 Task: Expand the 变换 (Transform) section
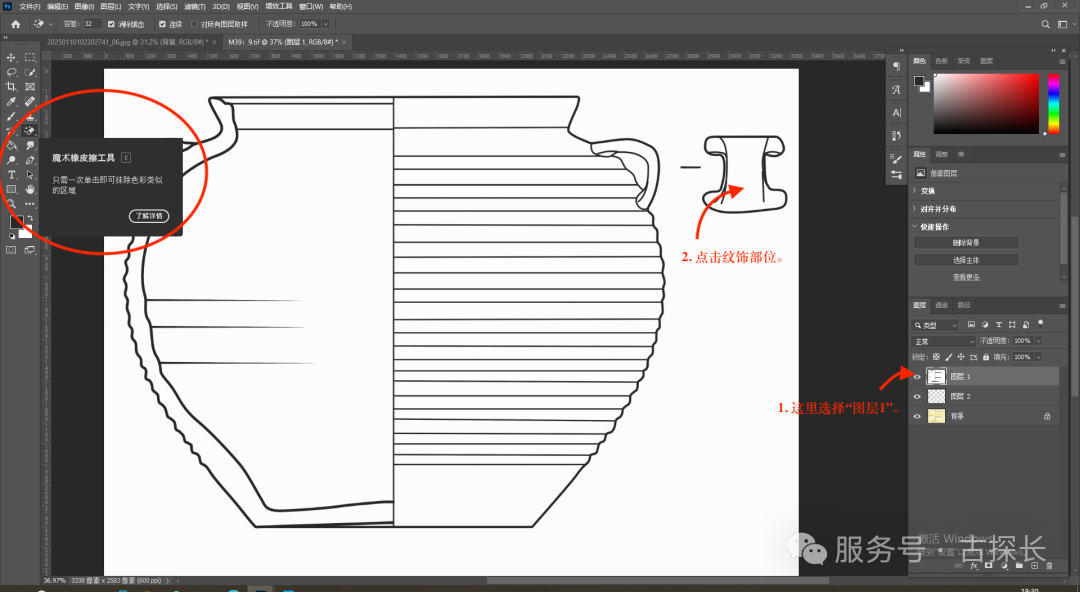(915, 191)
